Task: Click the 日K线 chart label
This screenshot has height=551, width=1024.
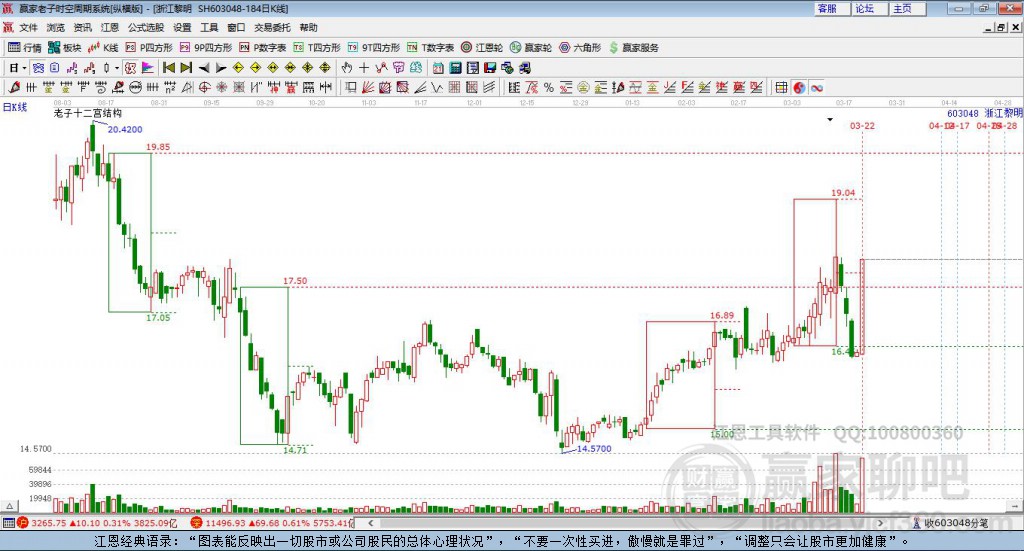Action: pyautogui.click(x=15, y=107)
